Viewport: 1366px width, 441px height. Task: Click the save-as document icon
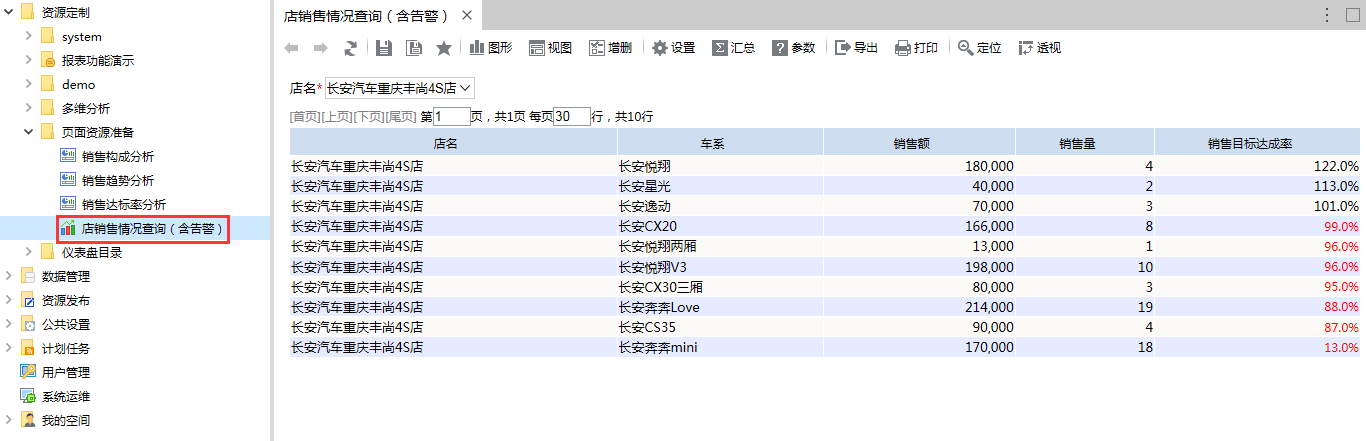click(x=414, y=48)
